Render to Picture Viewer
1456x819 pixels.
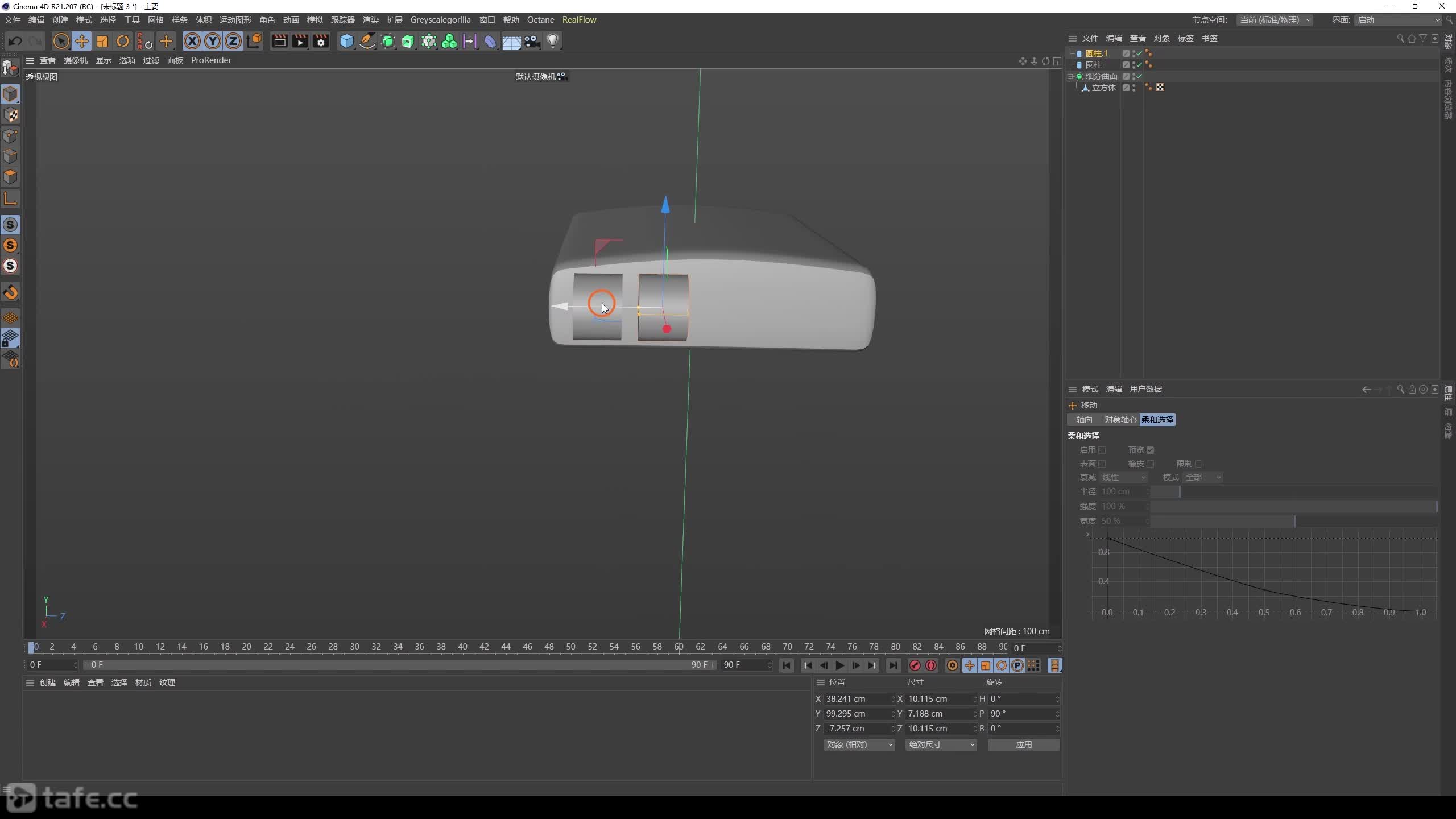click(x=300, y=41)
